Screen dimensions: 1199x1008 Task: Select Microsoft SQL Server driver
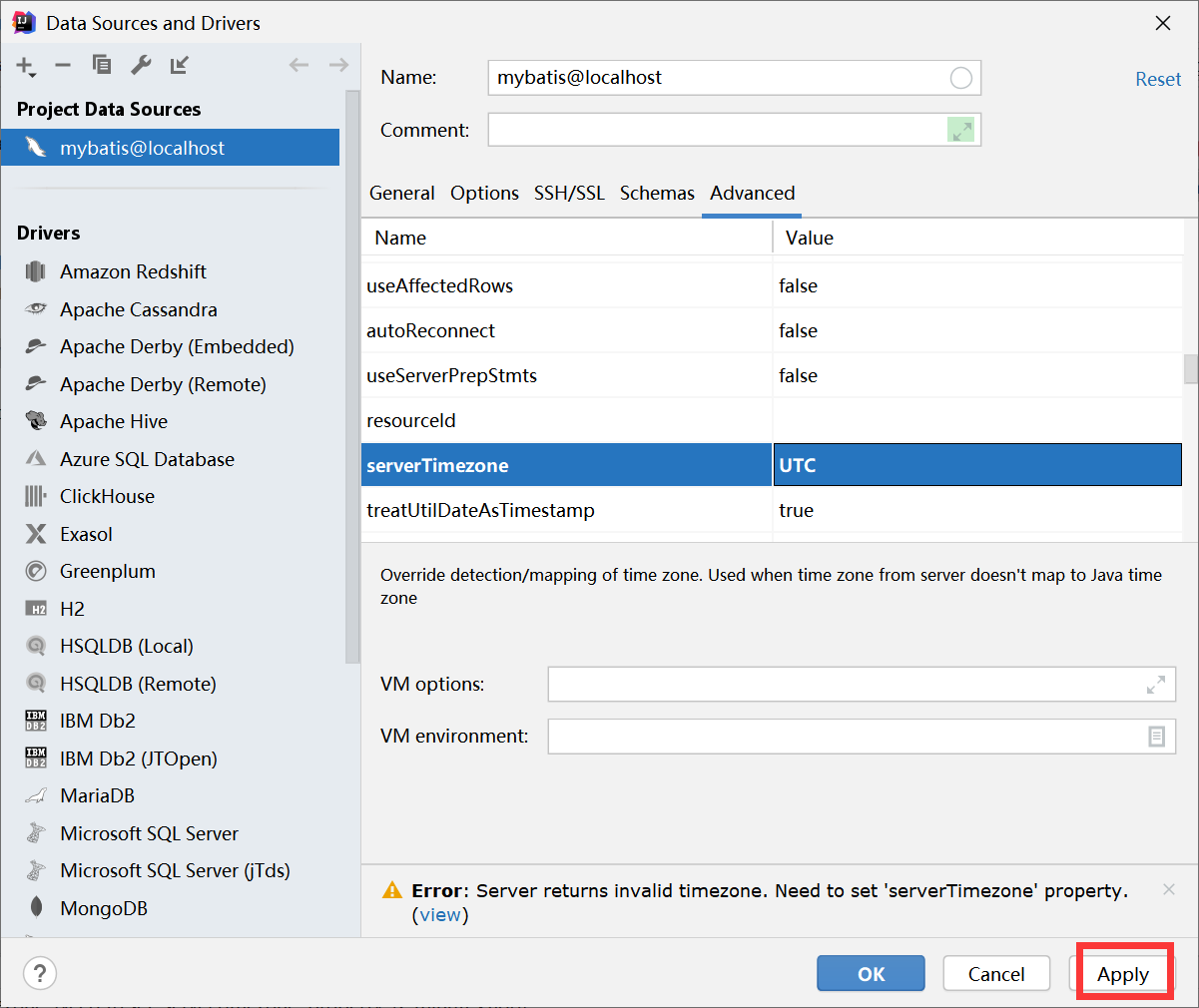(149, 833)
